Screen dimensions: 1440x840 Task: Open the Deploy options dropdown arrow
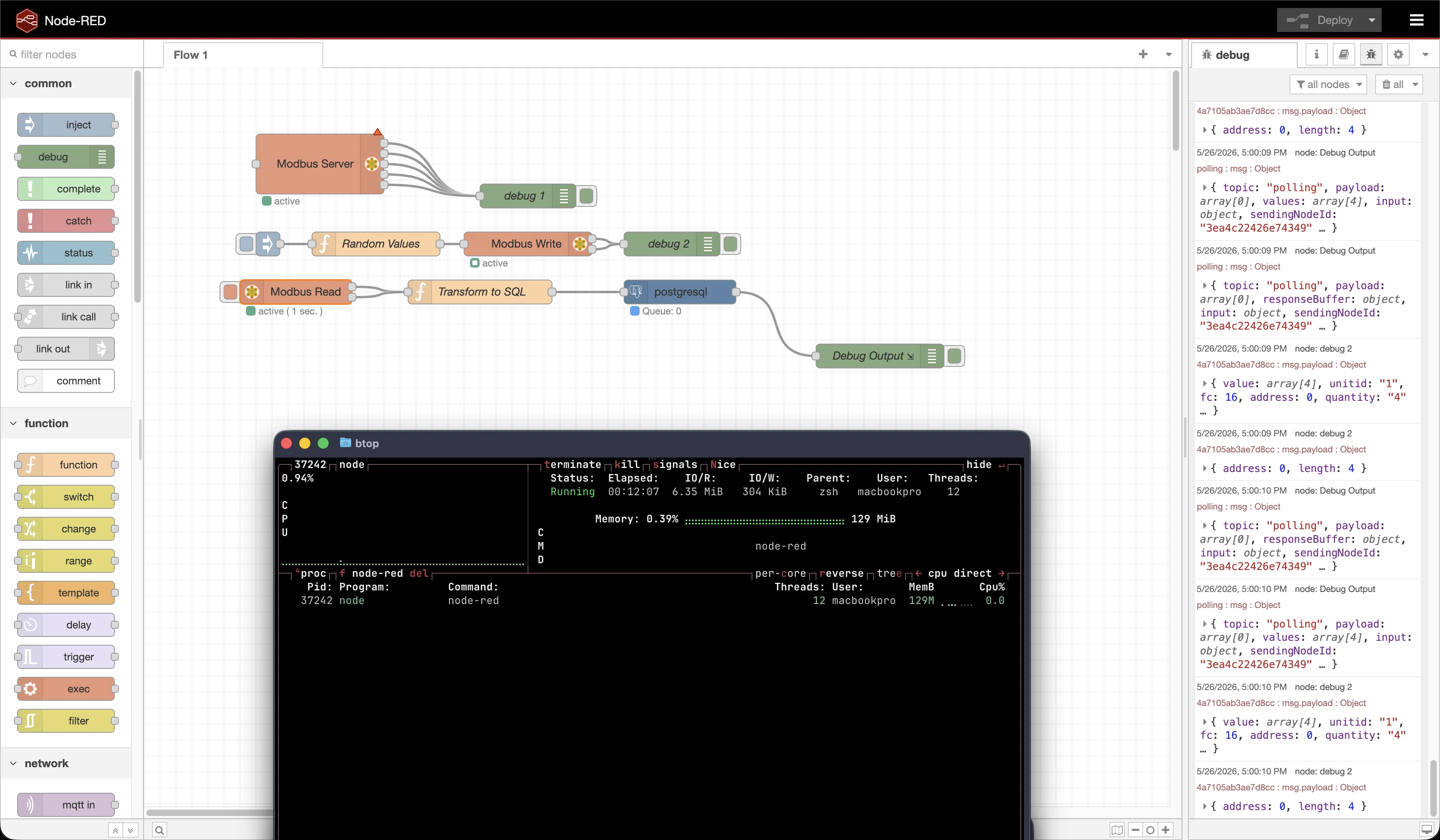click(x=1372, y=20)
